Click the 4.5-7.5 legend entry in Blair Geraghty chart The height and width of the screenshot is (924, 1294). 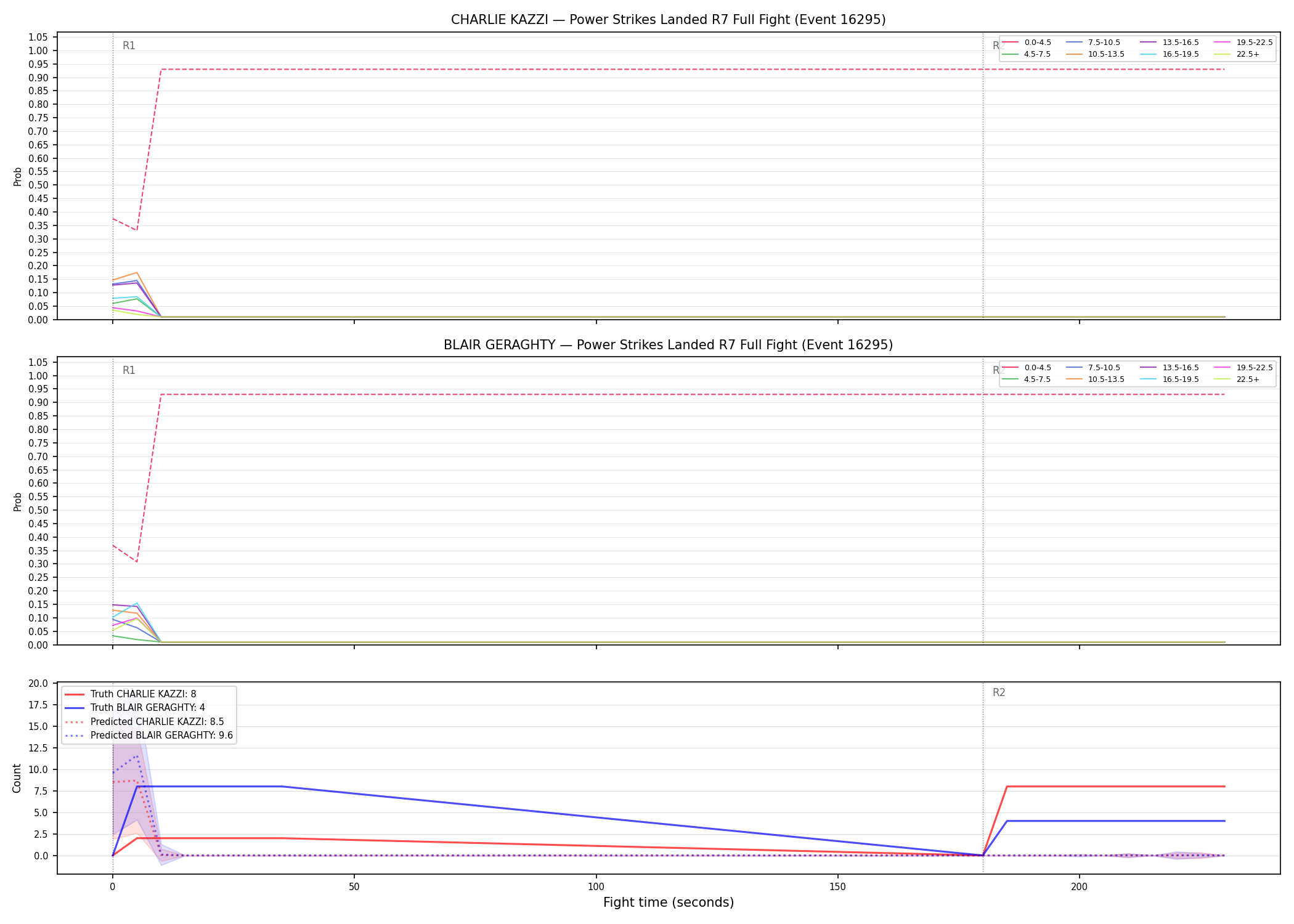point(1027,379)
